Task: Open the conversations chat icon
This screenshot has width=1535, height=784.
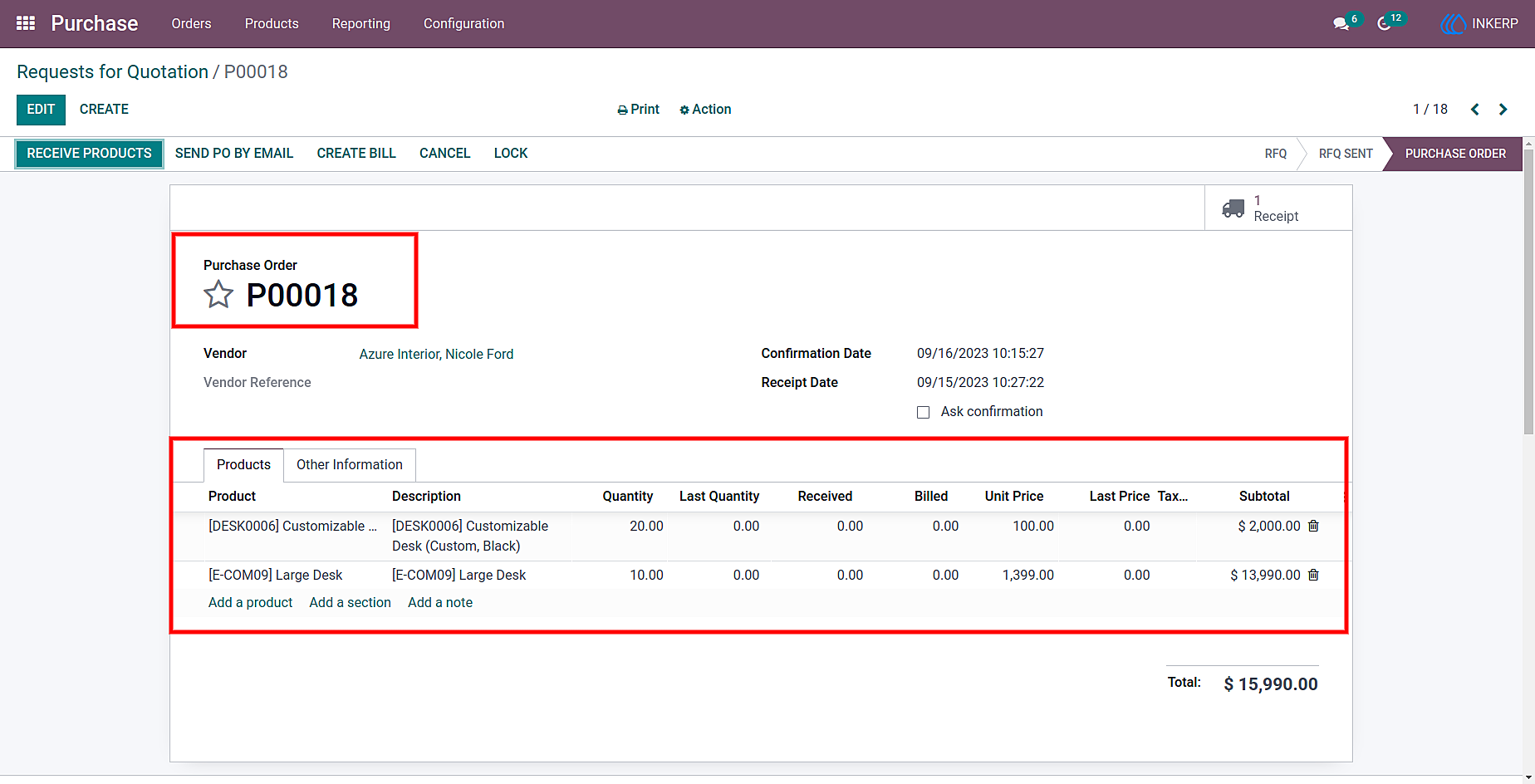Action: point(1341,24)
